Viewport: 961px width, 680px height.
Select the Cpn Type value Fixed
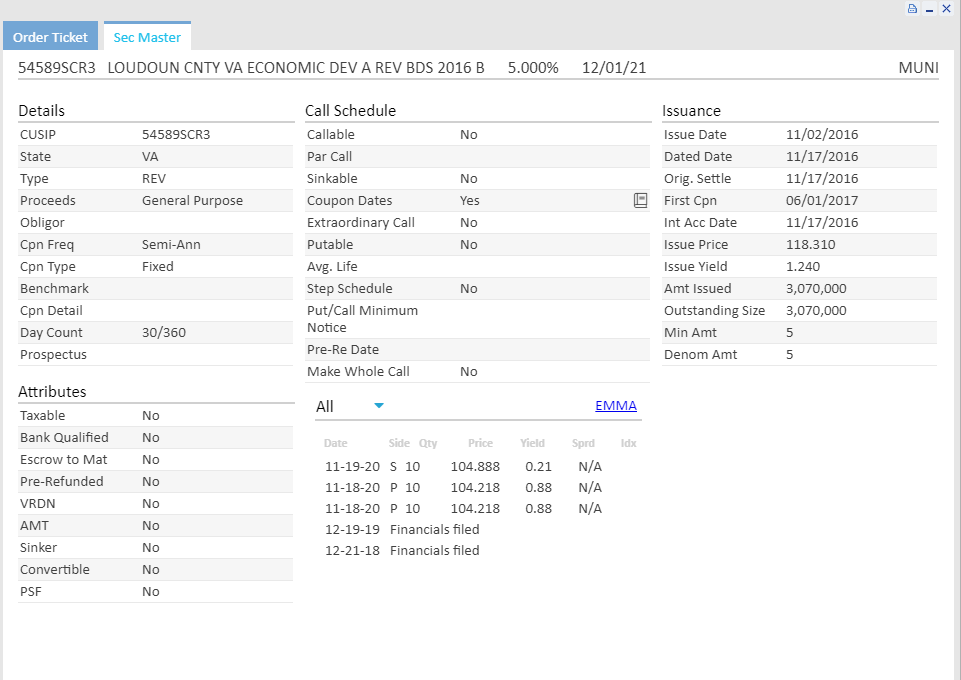coord(158,266)
